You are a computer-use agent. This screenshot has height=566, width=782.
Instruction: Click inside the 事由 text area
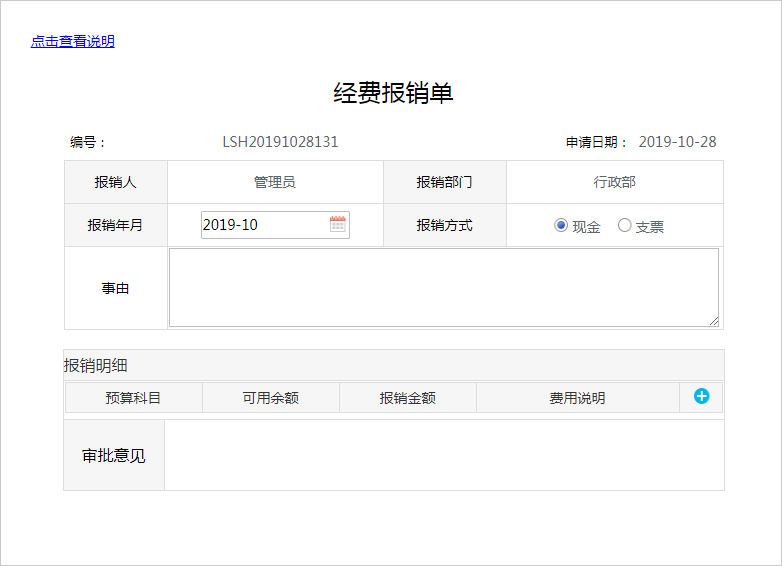pyautogui.click(x=443, y=287)
